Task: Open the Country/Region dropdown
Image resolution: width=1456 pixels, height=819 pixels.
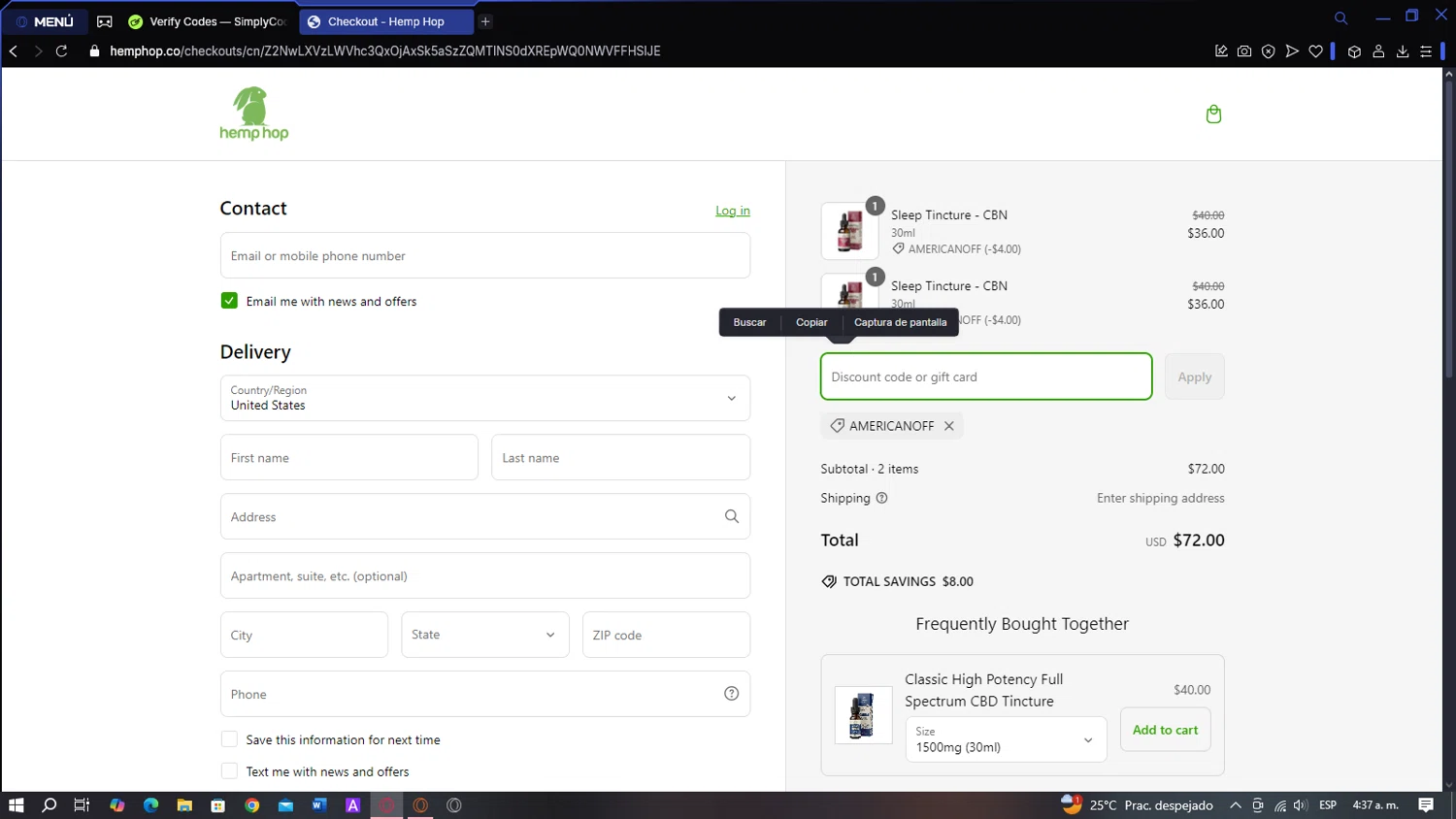Action: click(x=485, y=398)
